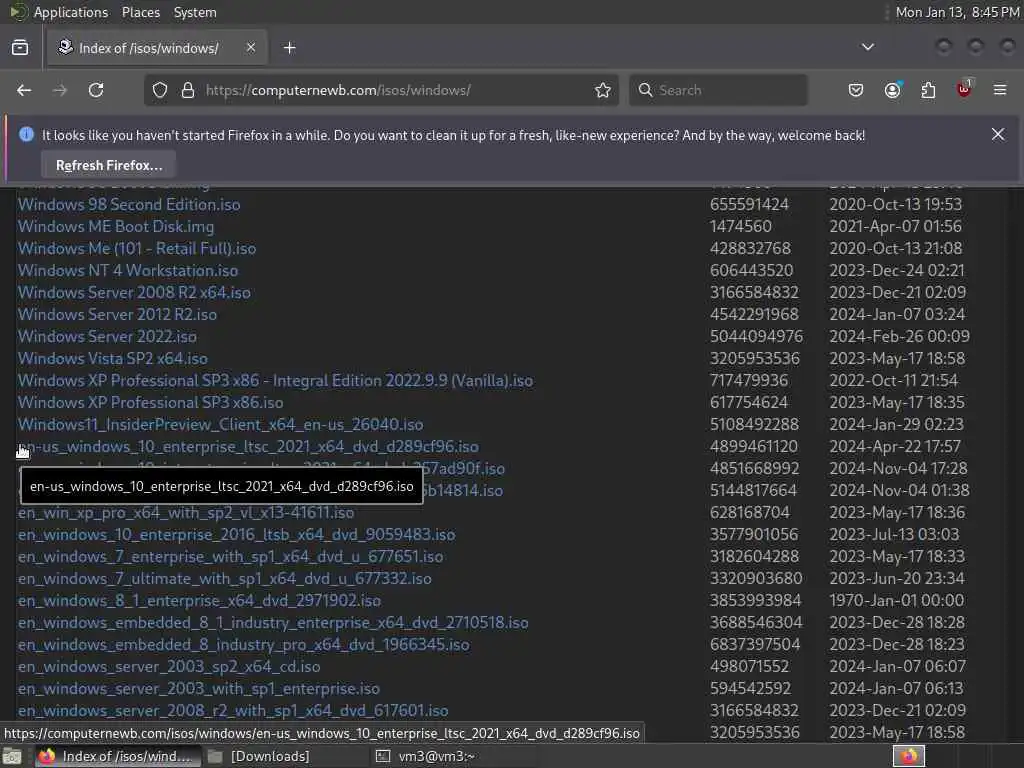Viewport: 1024px width, 768px height.
Task: Open the Applications menu
Action: [71, 12]
